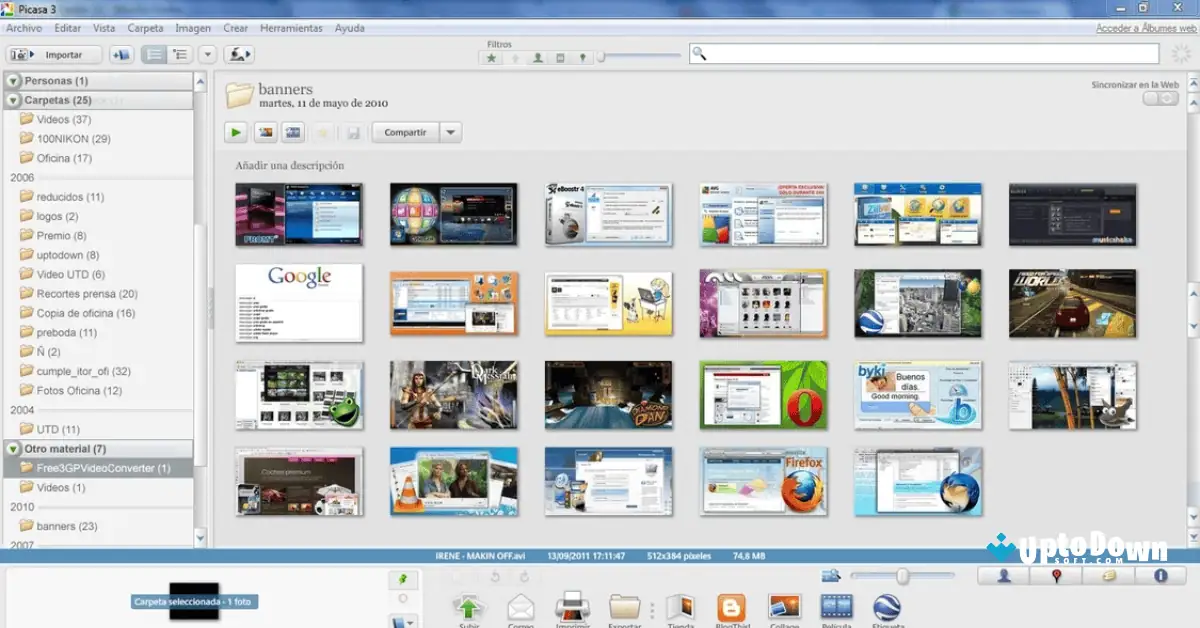Click the Imprimir print icon
1200x628 pixels.
[572, 608]
